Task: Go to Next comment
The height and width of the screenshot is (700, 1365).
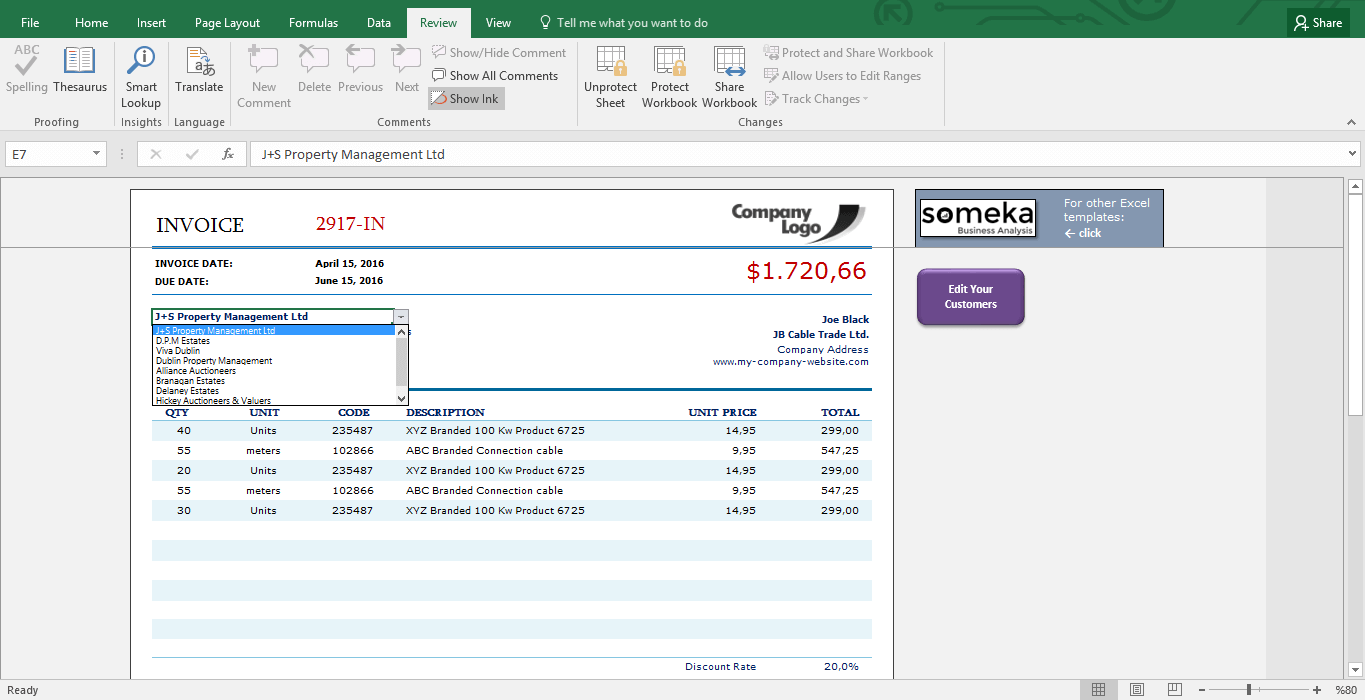Action: tap(407, 69)
